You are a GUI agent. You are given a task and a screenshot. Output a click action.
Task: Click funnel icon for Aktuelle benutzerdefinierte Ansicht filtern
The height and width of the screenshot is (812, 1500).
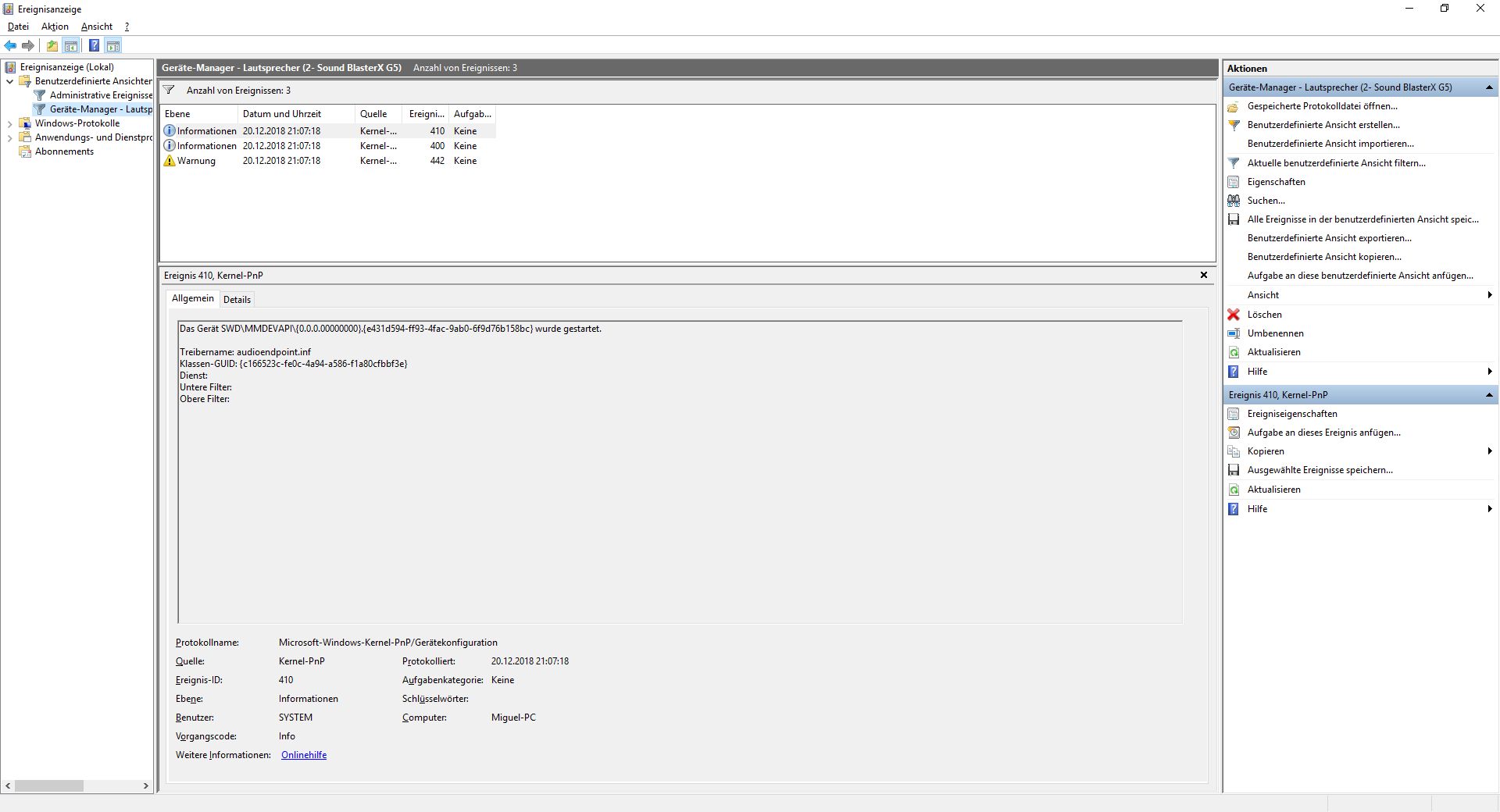1234,163
